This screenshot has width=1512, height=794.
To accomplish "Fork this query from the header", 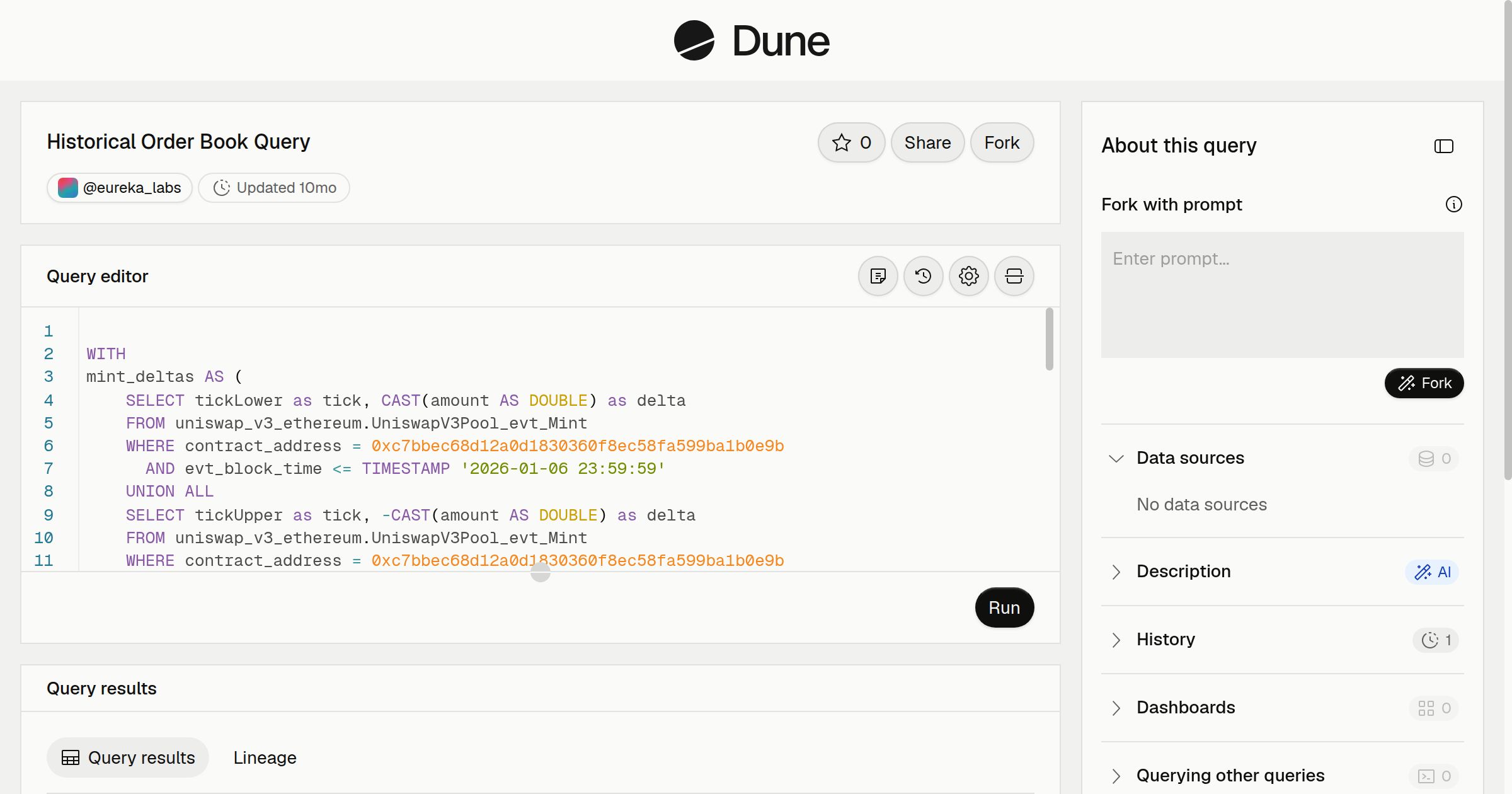I will [x=1002, y=142].
